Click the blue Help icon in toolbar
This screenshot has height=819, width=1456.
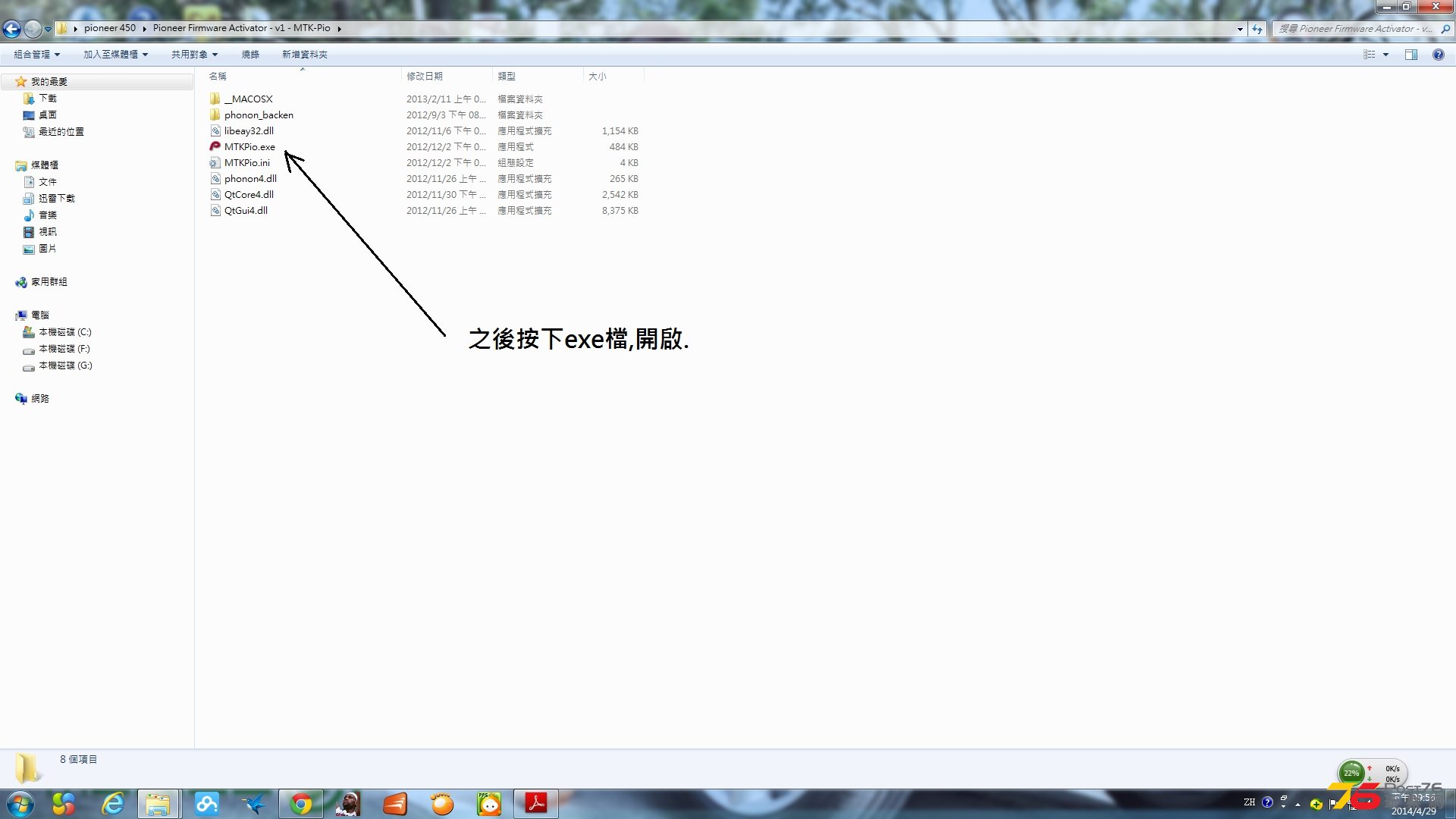coord(1438,55)
